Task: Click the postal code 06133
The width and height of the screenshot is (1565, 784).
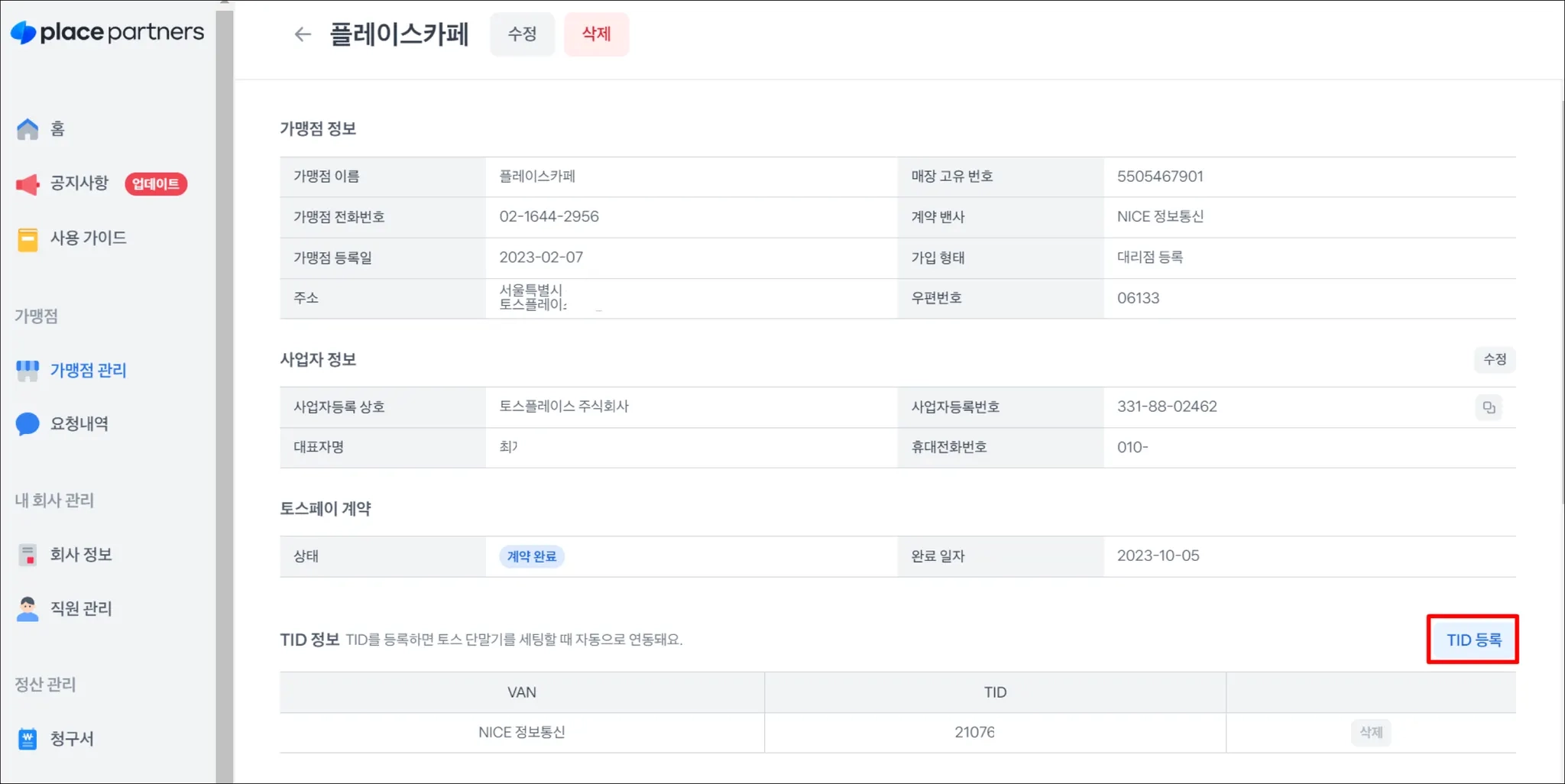Action: point(1138,298)
